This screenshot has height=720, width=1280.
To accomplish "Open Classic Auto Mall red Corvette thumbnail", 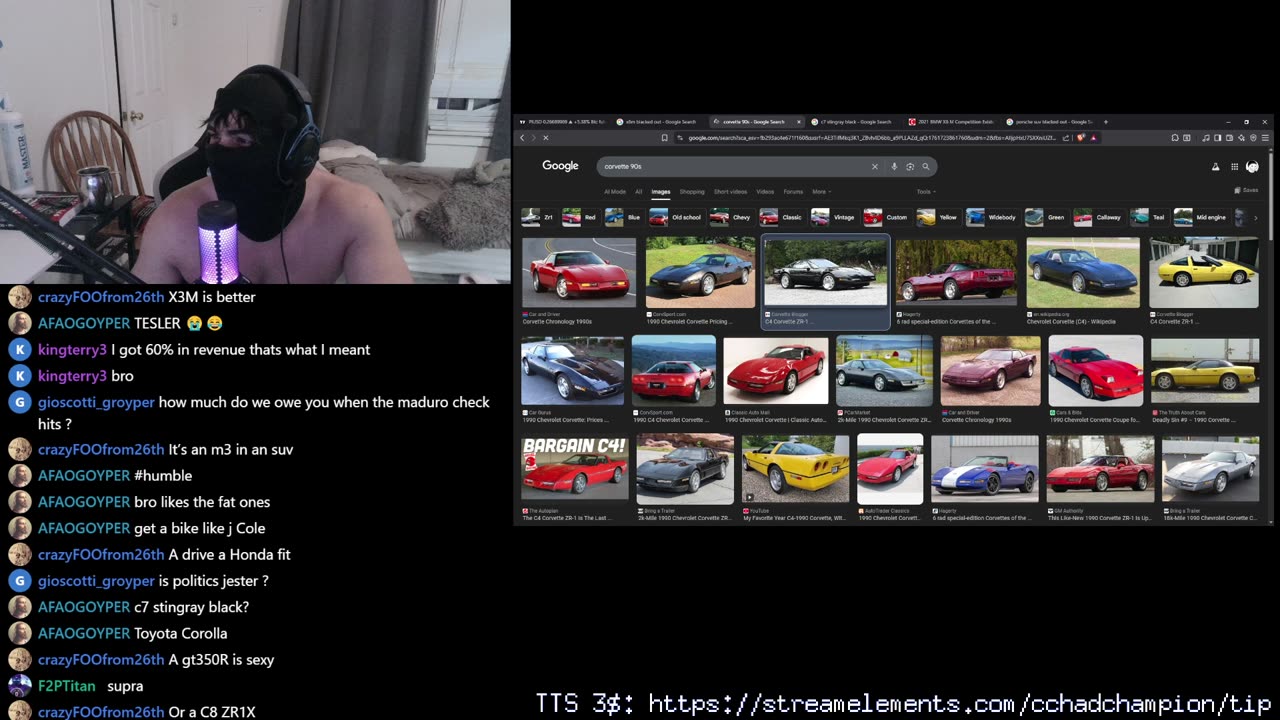I will [776, 370].
